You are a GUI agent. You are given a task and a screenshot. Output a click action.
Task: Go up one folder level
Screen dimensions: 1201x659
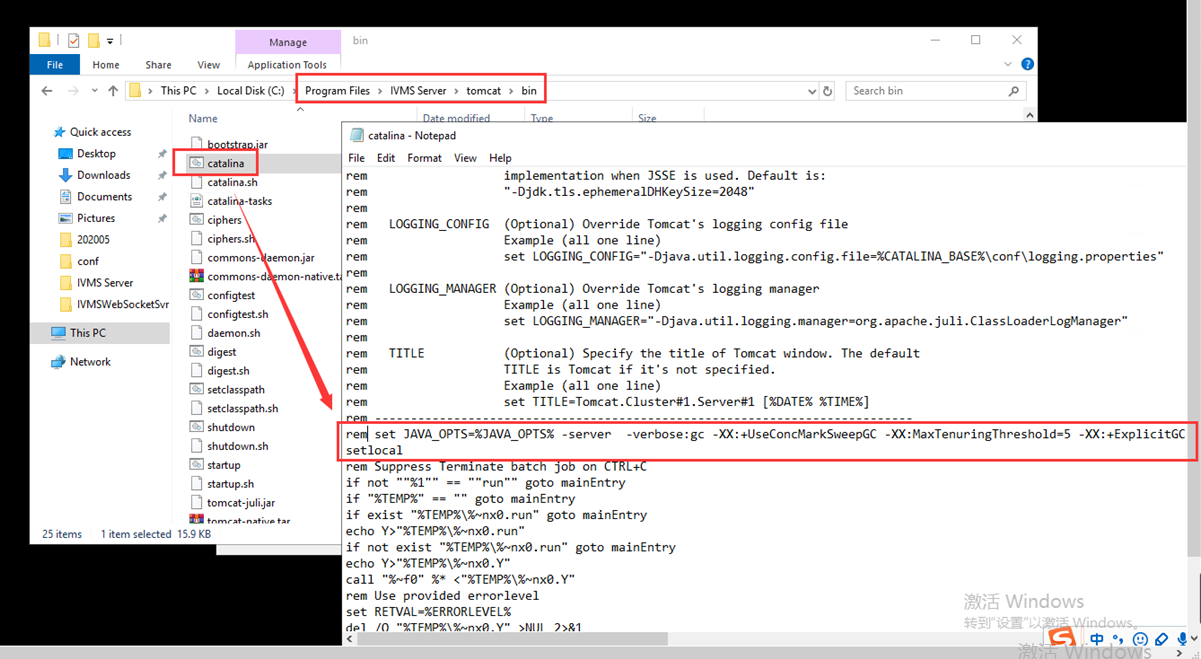(x=113, y=91)
